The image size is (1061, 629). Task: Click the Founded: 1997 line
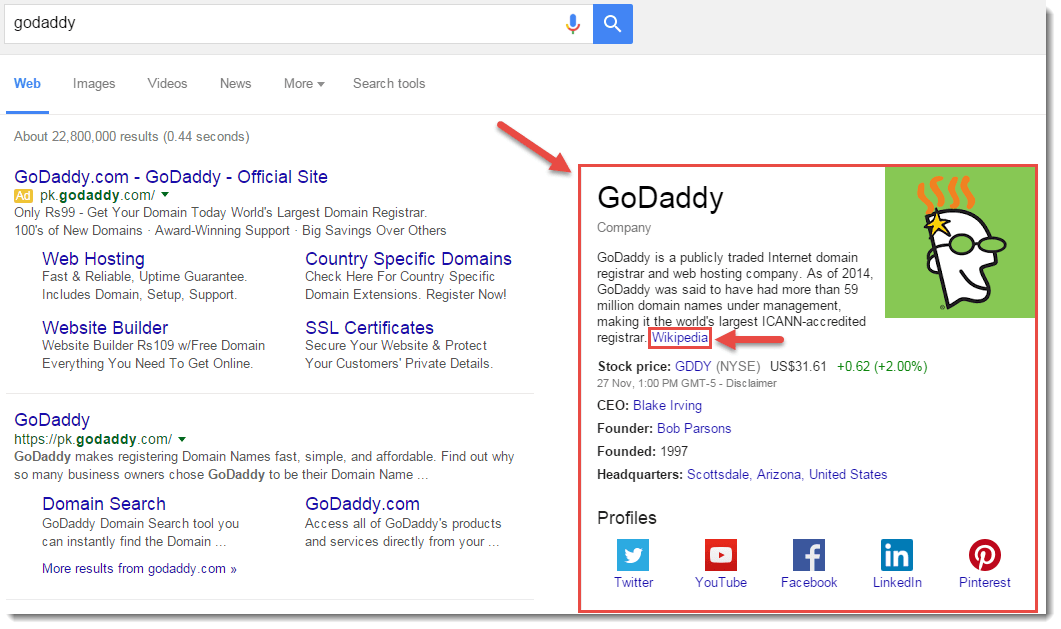pos(642,451)
